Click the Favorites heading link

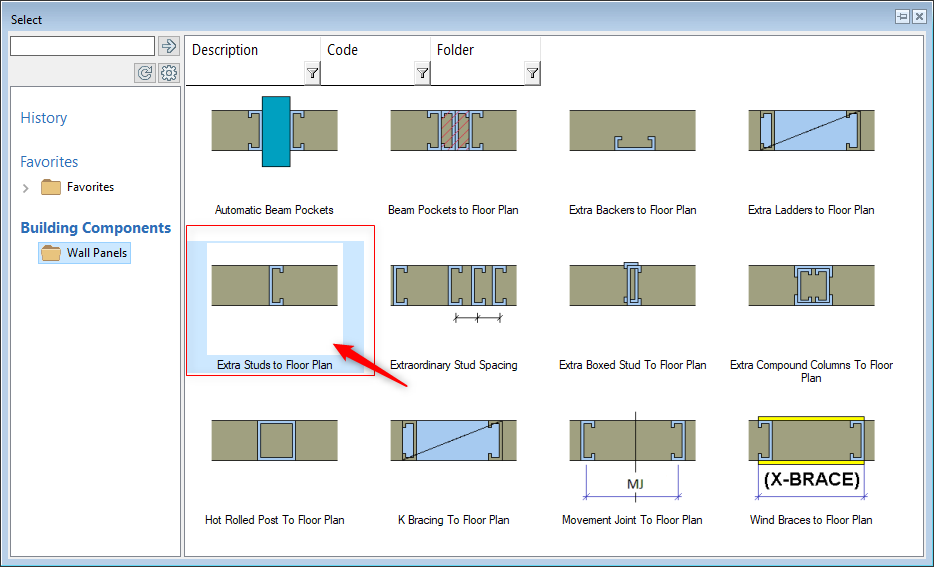(49, 162)
